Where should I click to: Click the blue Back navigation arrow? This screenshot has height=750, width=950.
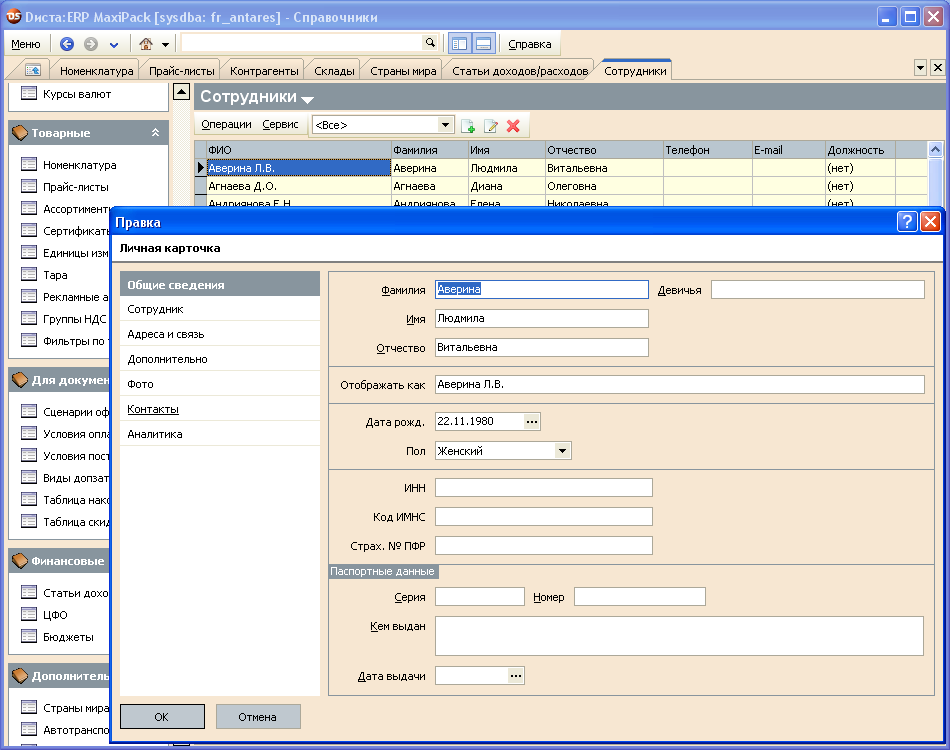click(67, 44)
